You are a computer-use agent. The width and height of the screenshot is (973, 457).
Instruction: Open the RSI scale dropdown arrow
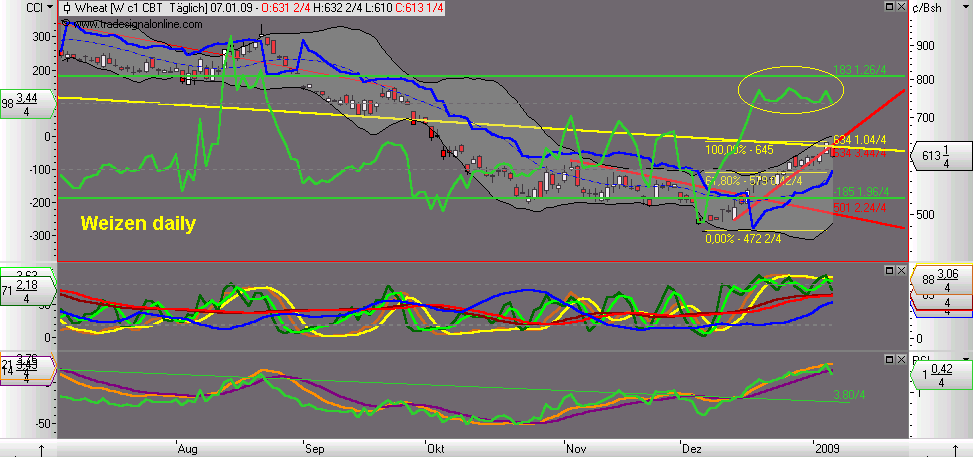(x=964, y=358)
